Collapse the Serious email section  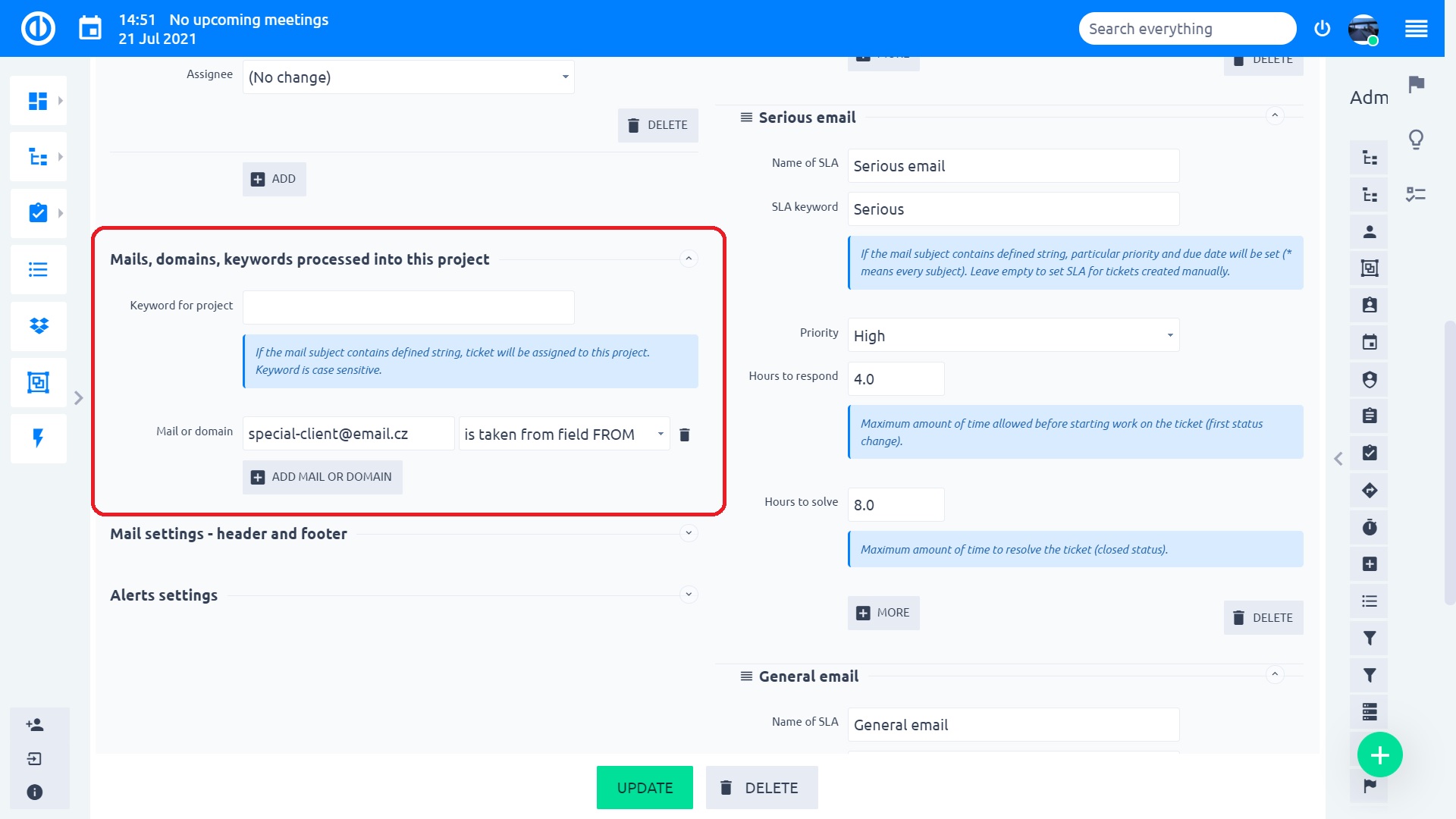[1274, 116]
